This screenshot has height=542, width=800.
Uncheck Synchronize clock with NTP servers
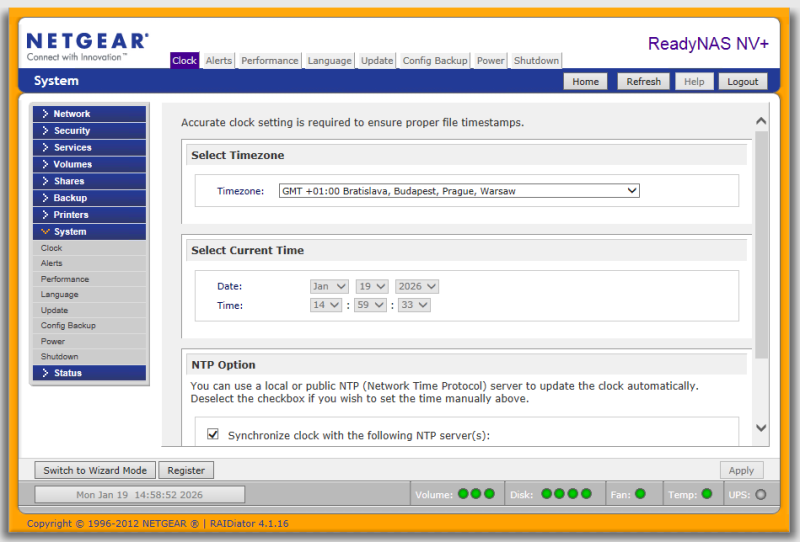coord(213,434)
